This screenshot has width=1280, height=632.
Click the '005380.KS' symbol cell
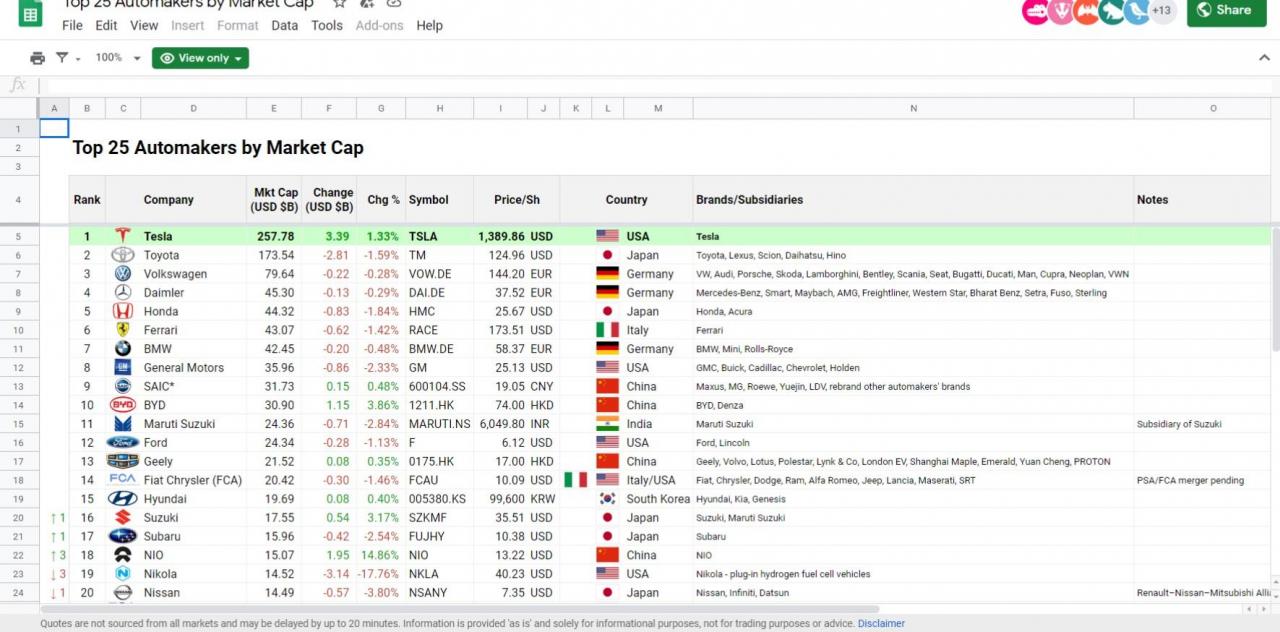pyautogui.click(x=439, y=499)
